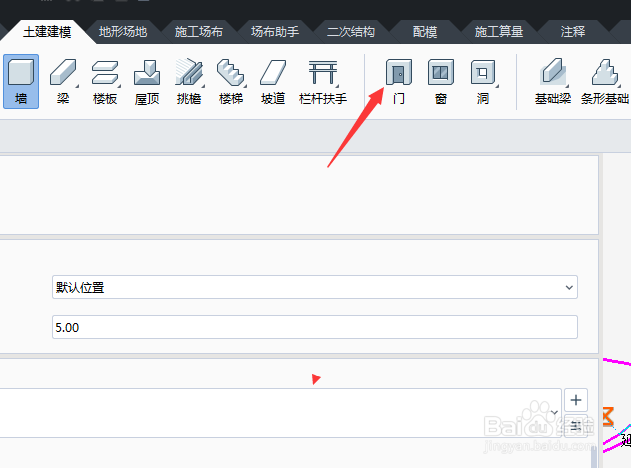Choose the 洞 (opening) tool
The width and height of the screenshot is (631, 468).
[483, 82]
